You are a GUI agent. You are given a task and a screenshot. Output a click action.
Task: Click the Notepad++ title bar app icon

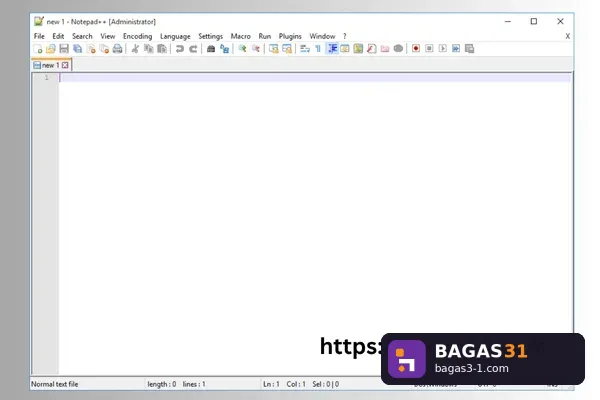39,21
